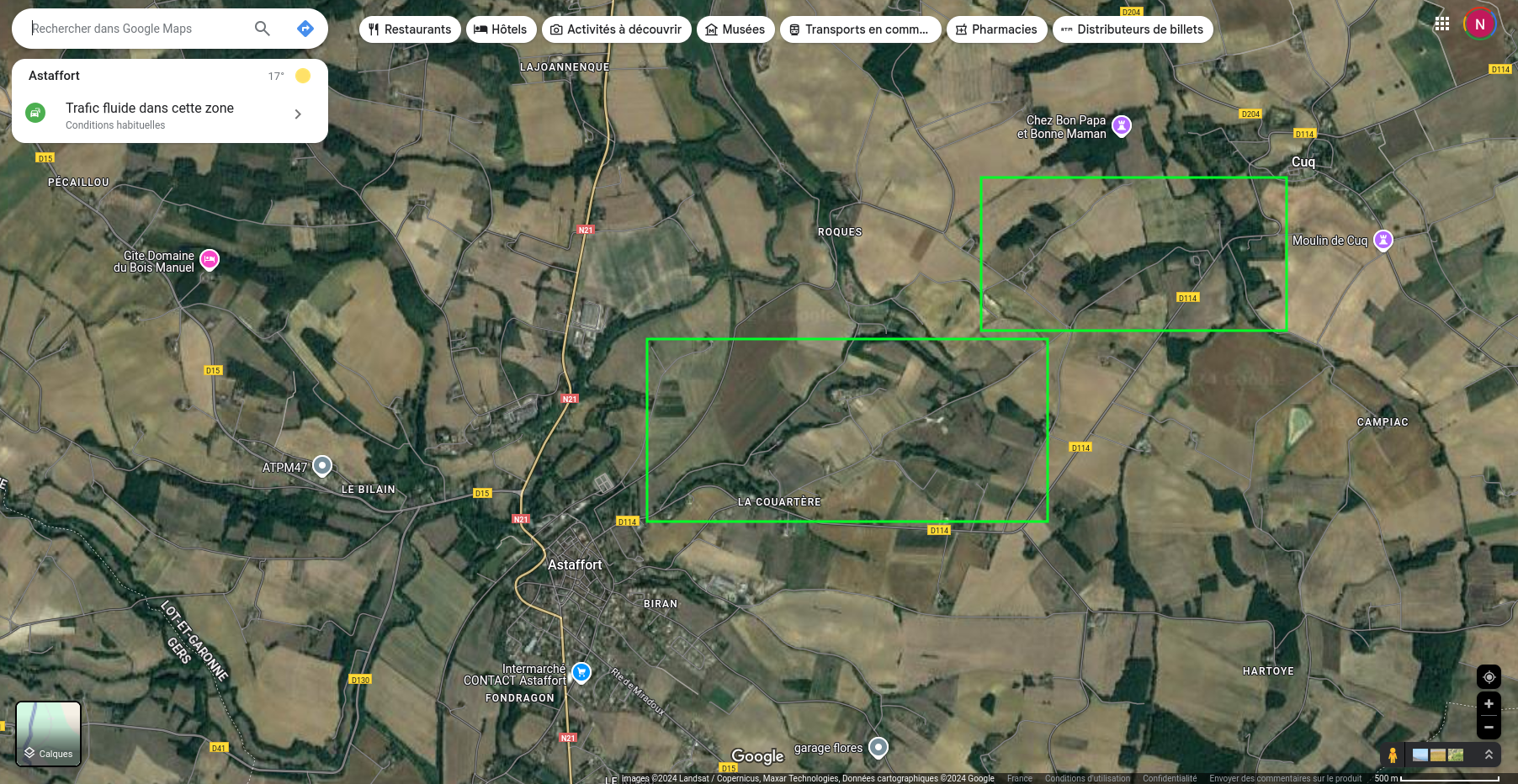Show Pharmacies on the map
The height and width of the screenshot is (784, 1518).
[x=996, y=29]
